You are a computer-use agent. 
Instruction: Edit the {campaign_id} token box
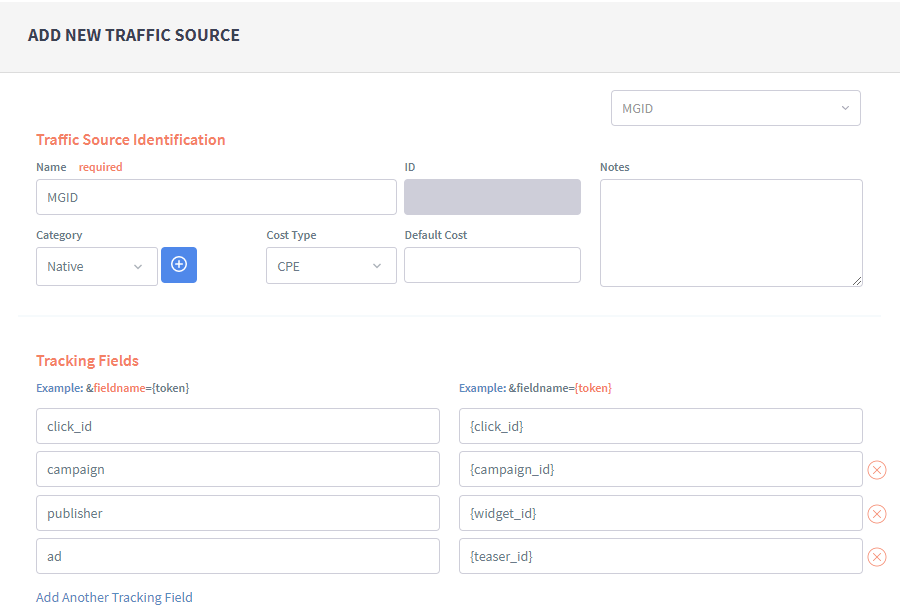coord(661,469)
